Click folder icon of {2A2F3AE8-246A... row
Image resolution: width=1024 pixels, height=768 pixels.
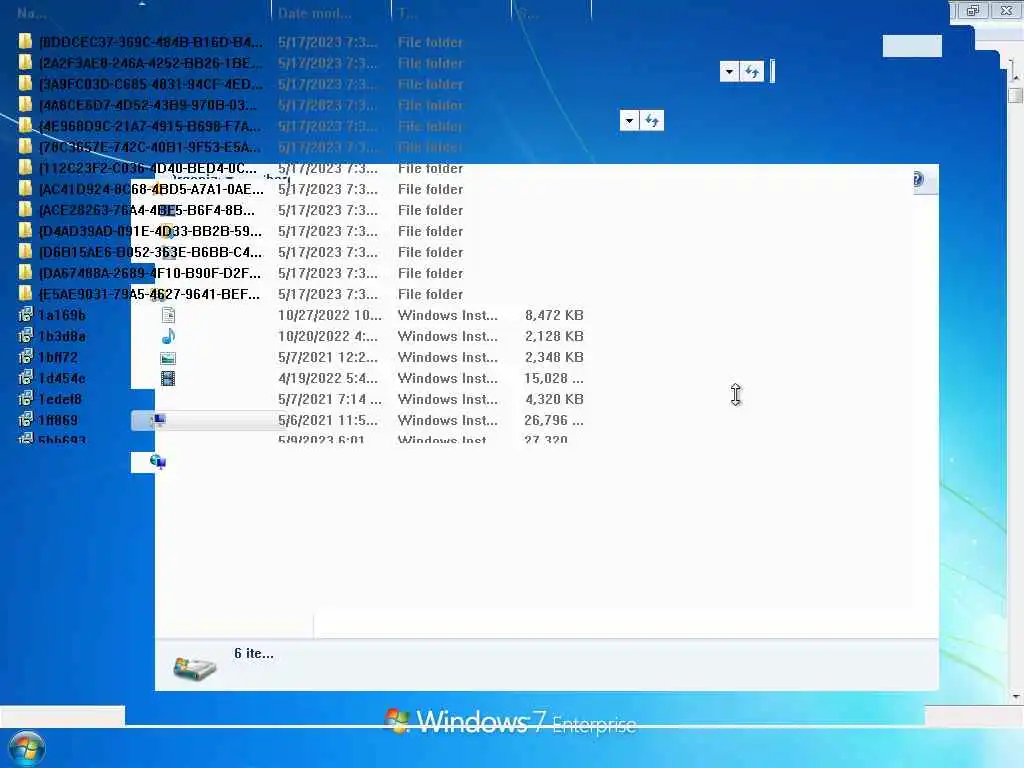[25, 63]
